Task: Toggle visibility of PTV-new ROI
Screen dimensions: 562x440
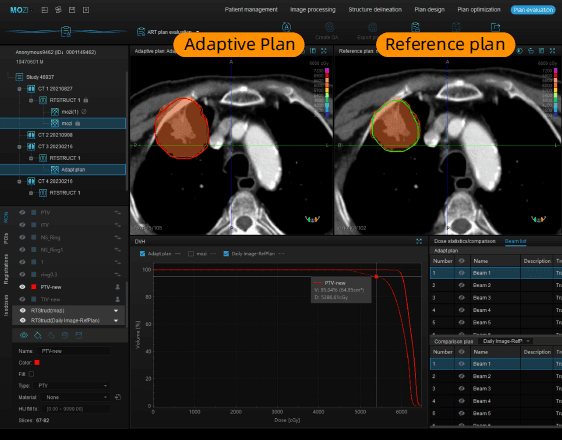Action: coord(22,287)
